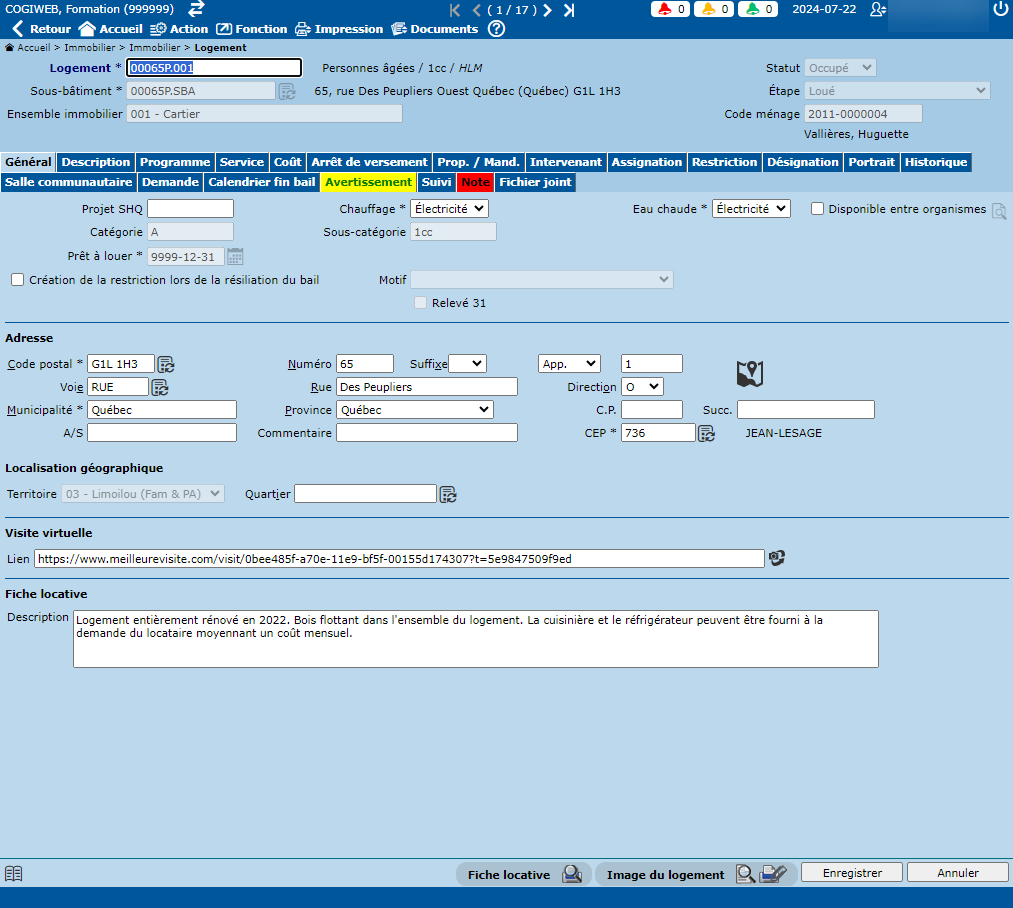1013x908 pixels.
Task: Click the Quartier lookup icon
Action: tap(448, 494)
